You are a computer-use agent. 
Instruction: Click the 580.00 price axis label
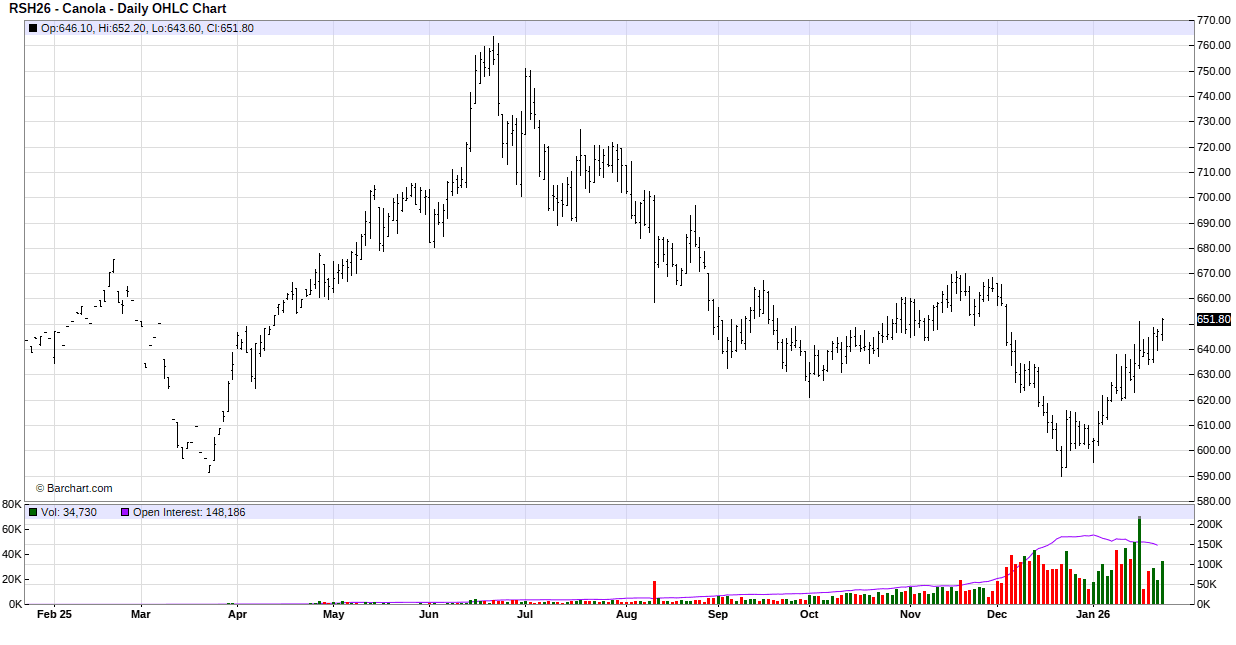[1213, 501]
